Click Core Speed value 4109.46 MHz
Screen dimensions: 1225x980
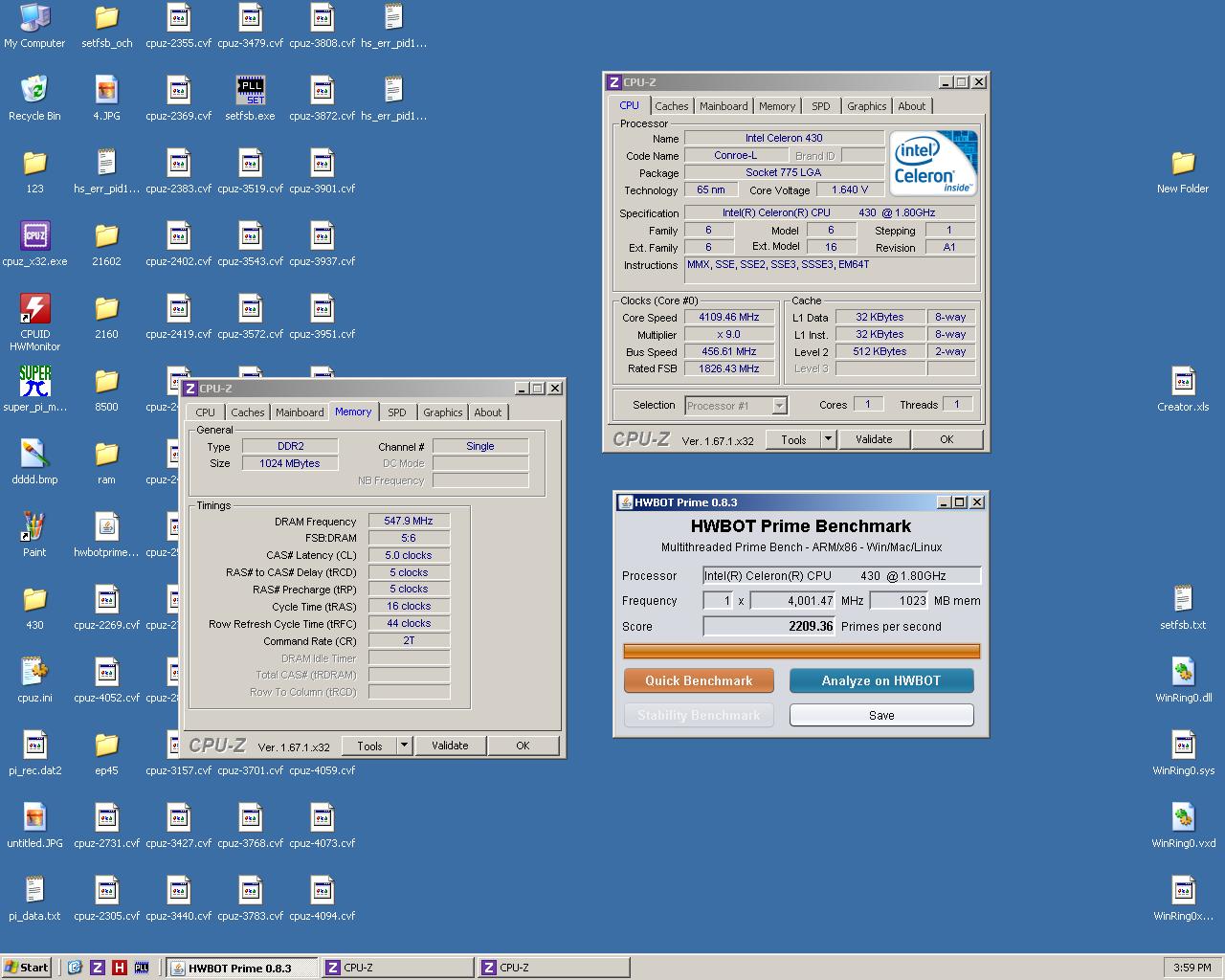[x=729, y=317]
